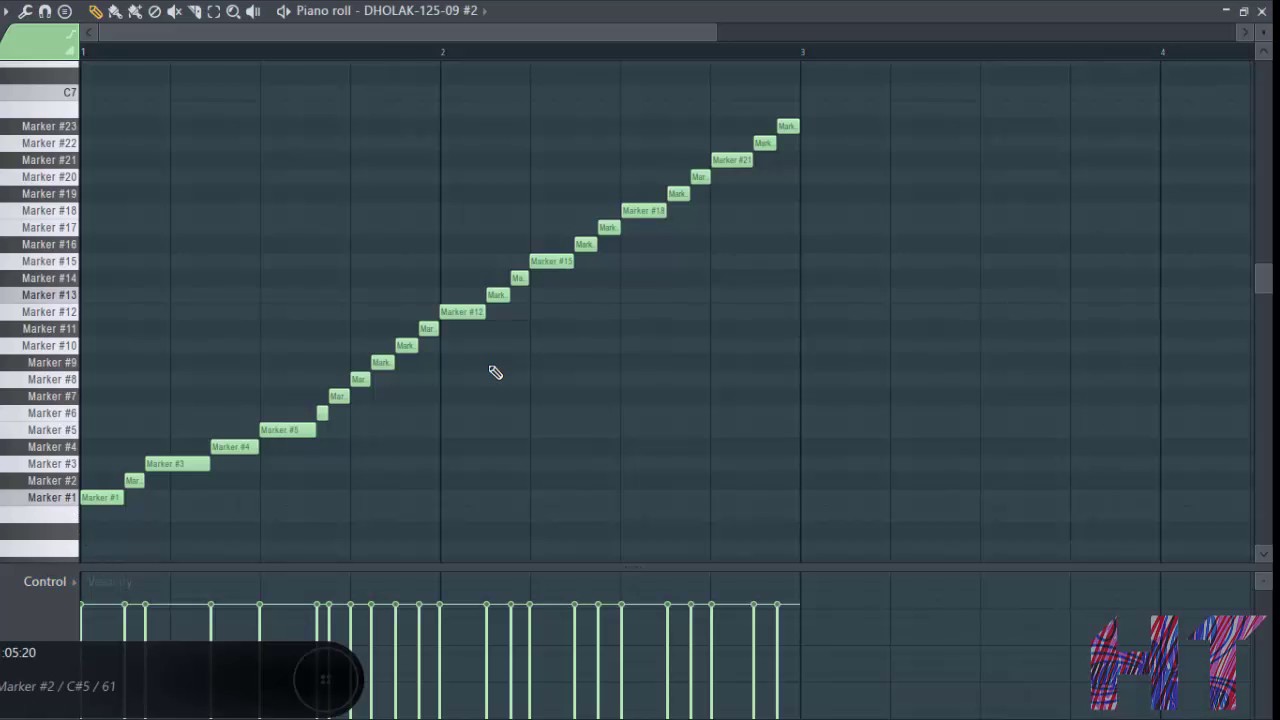Open the magnet snap settings
This screenshot has height=720, width=1280.
[45, 11]
